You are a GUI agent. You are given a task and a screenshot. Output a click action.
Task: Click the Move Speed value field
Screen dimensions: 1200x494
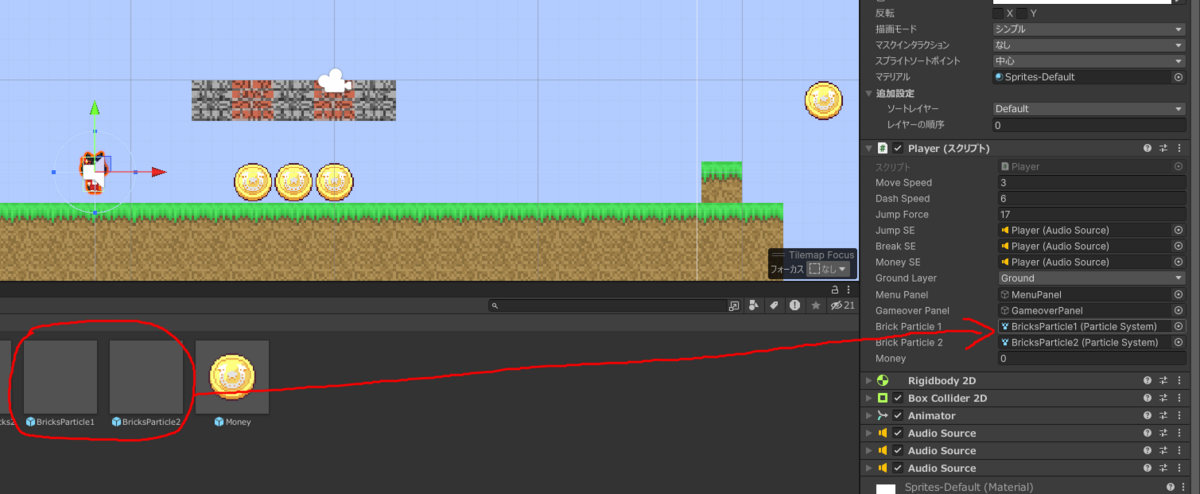[1091, 182]
